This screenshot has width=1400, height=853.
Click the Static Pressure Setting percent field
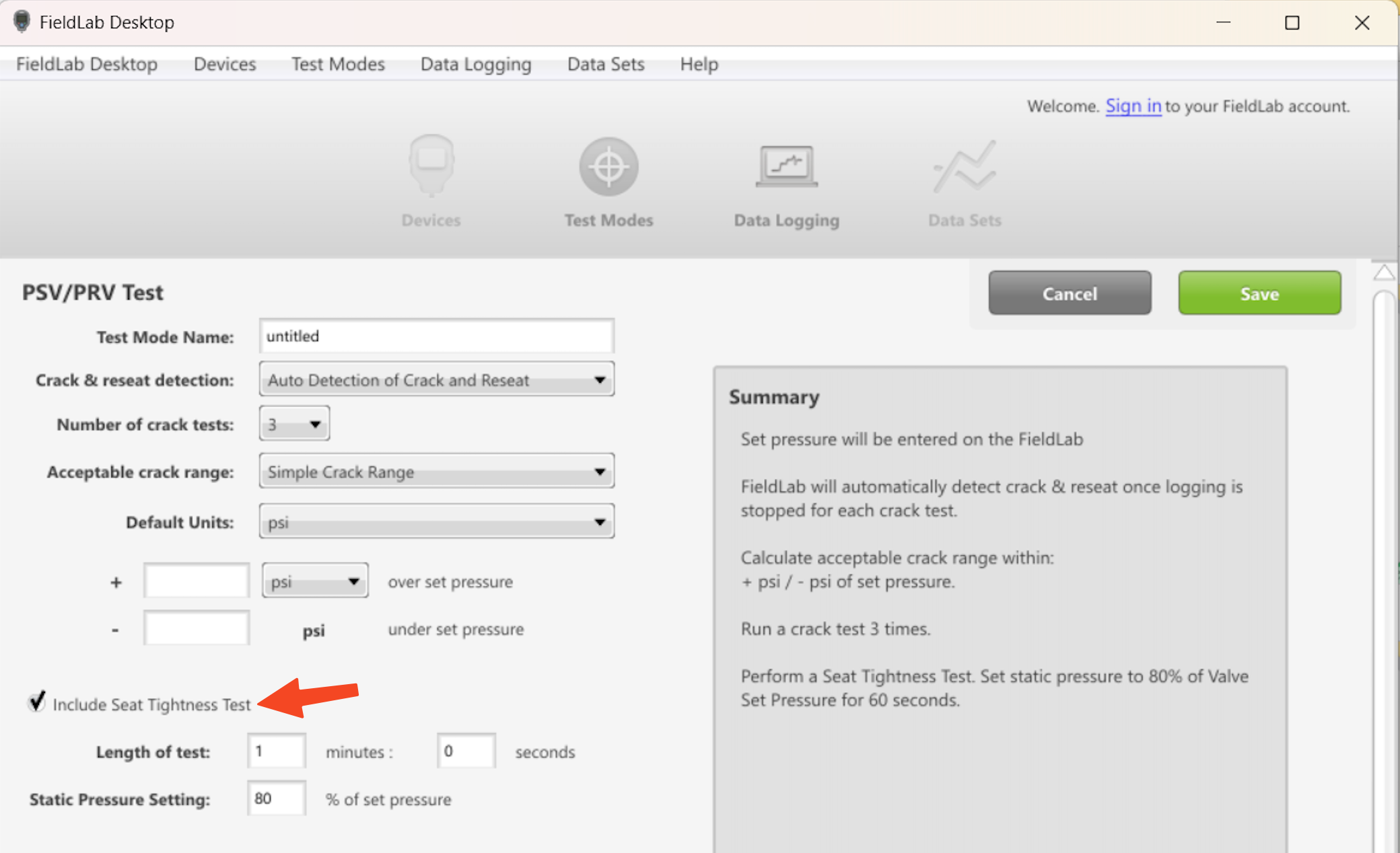tap(277, 798)
